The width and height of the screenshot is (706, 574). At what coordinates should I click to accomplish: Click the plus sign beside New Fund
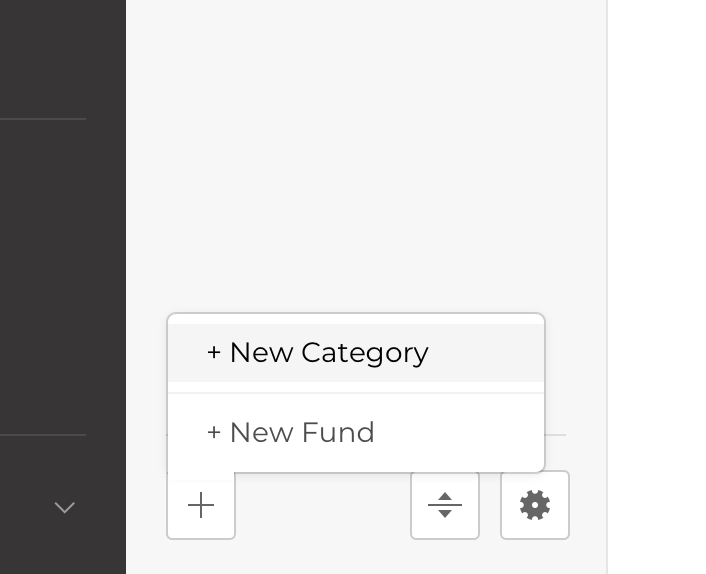coord(214,433)
